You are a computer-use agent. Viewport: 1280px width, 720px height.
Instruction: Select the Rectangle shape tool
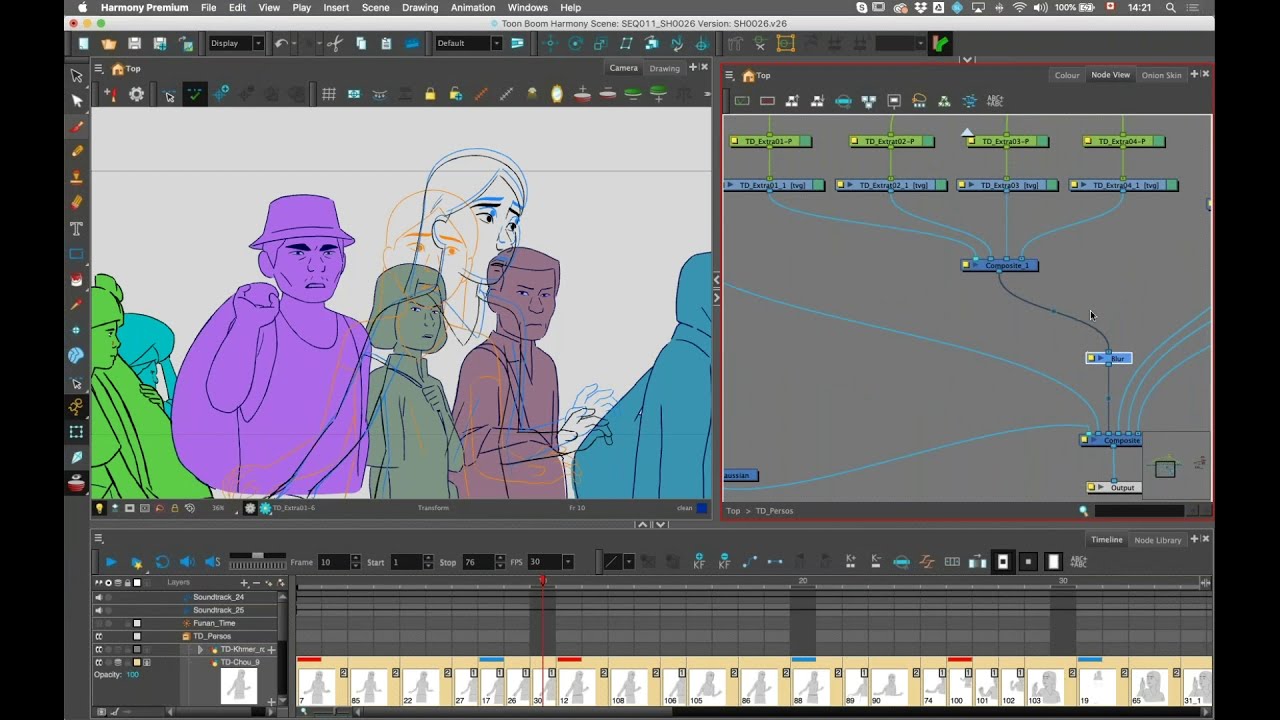(x=77, y=255)
